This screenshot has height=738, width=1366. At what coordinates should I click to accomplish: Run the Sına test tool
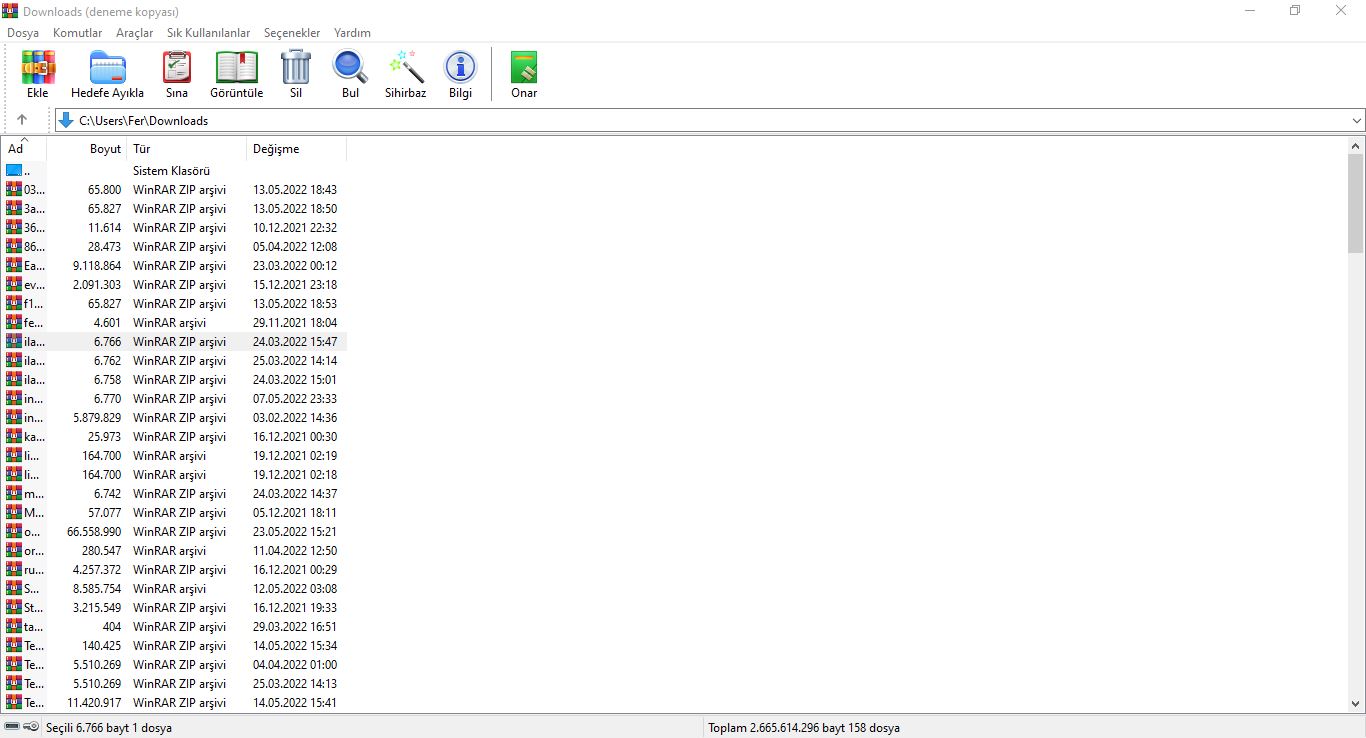point(177,67)
